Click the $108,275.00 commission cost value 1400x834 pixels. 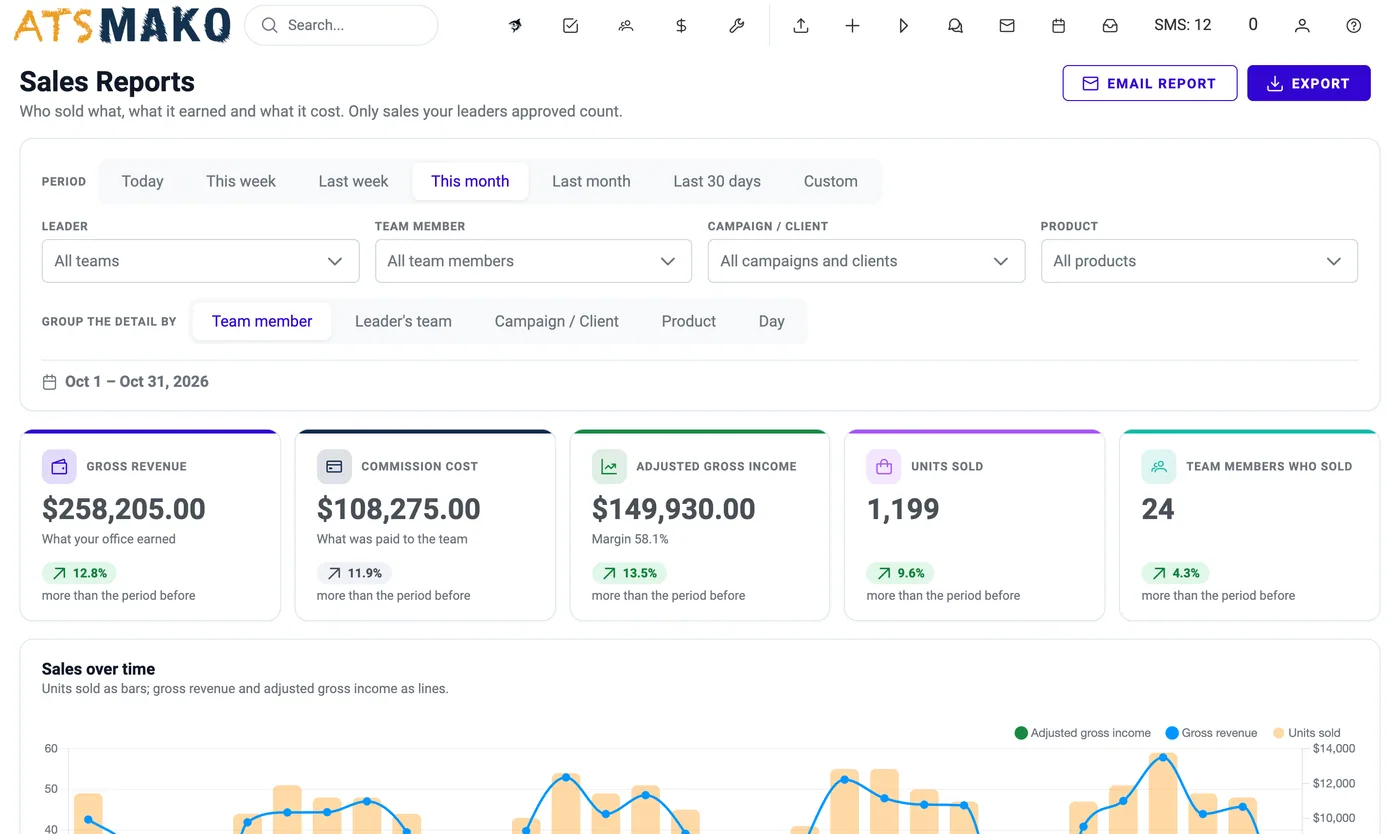coord(399,509)
